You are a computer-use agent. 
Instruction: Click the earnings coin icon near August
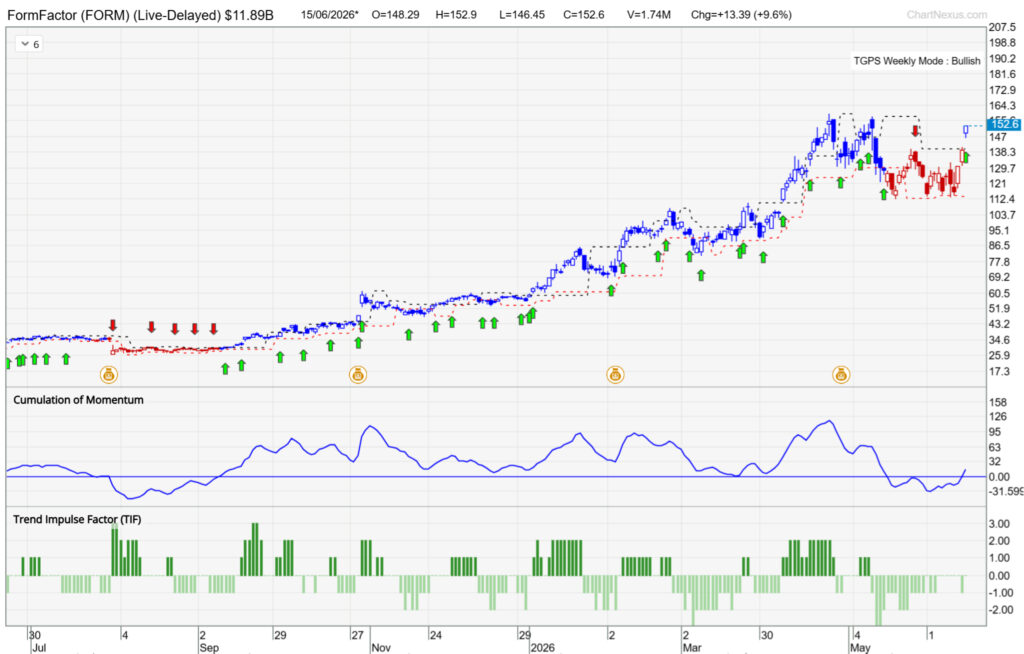click(108, 375)
